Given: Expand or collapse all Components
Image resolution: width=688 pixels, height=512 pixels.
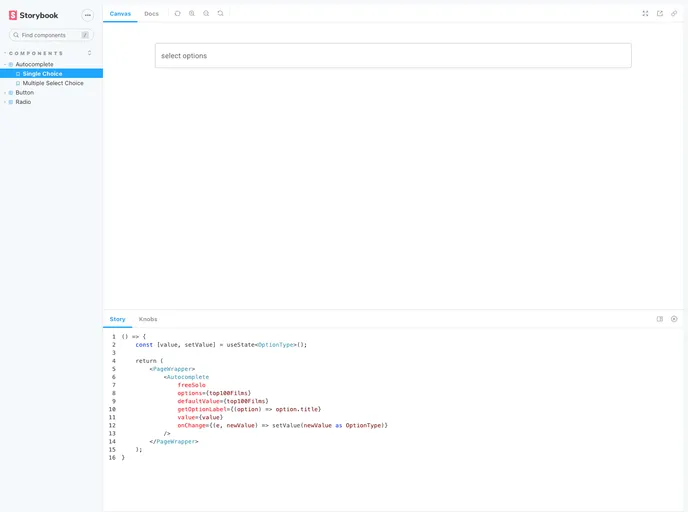Looking at the screenshot, I should (90, 53).
